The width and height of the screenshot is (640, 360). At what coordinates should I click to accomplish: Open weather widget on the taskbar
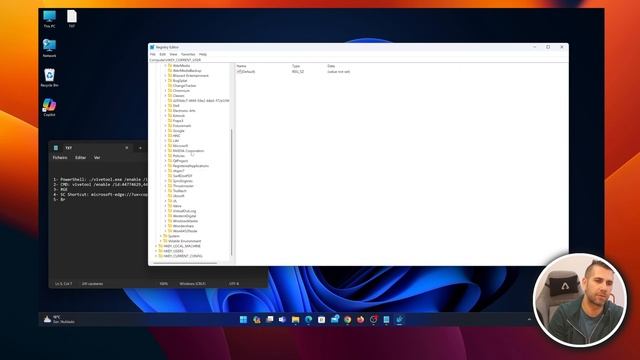(x=59, y=319)
